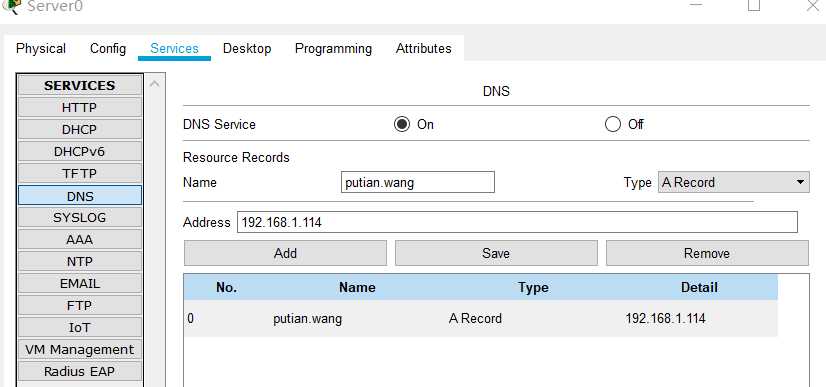826x387 pixels.
Task: Click the Save record button
Action: click(x=496, y=253)
